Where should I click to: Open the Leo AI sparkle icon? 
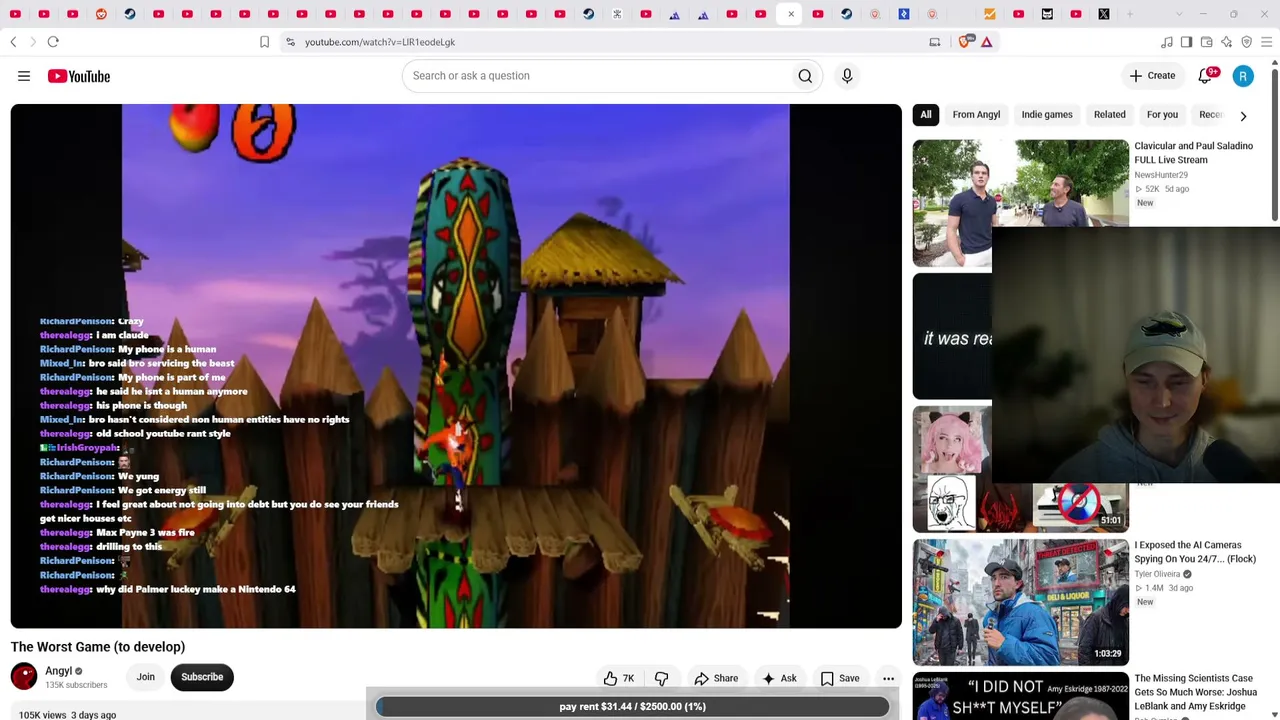tap(1227, 42)
